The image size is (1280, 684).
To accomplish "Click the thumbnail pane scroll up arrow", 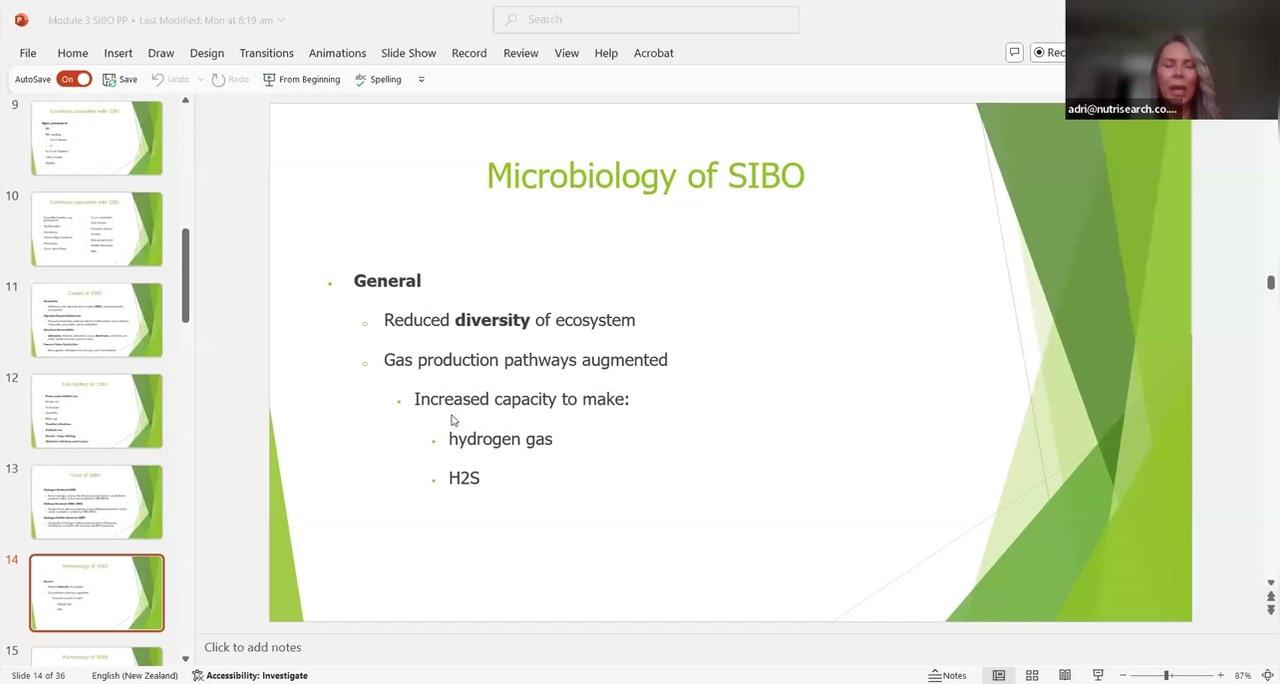I will click(x=185, y=101).
